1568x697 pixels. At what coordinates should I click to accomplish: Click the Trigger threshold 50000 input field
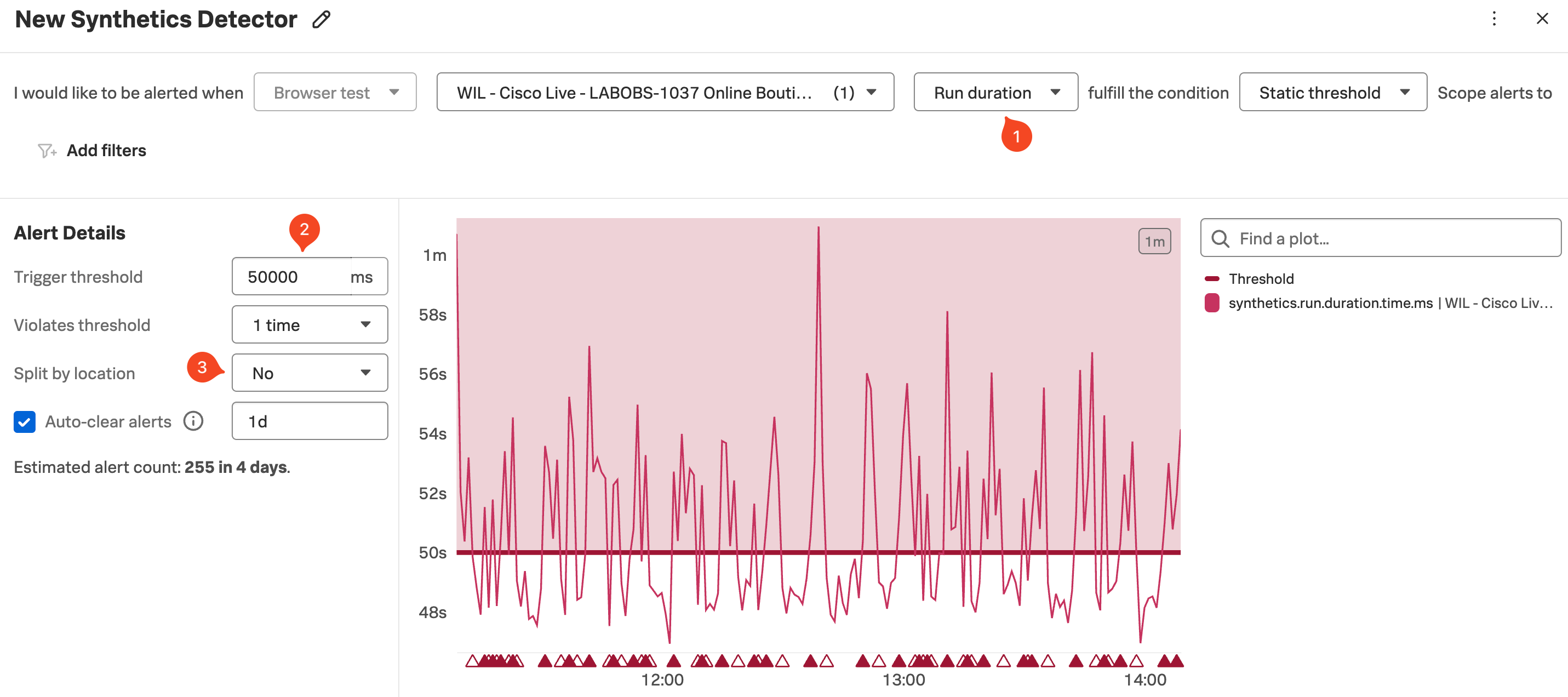pos(292,277)
